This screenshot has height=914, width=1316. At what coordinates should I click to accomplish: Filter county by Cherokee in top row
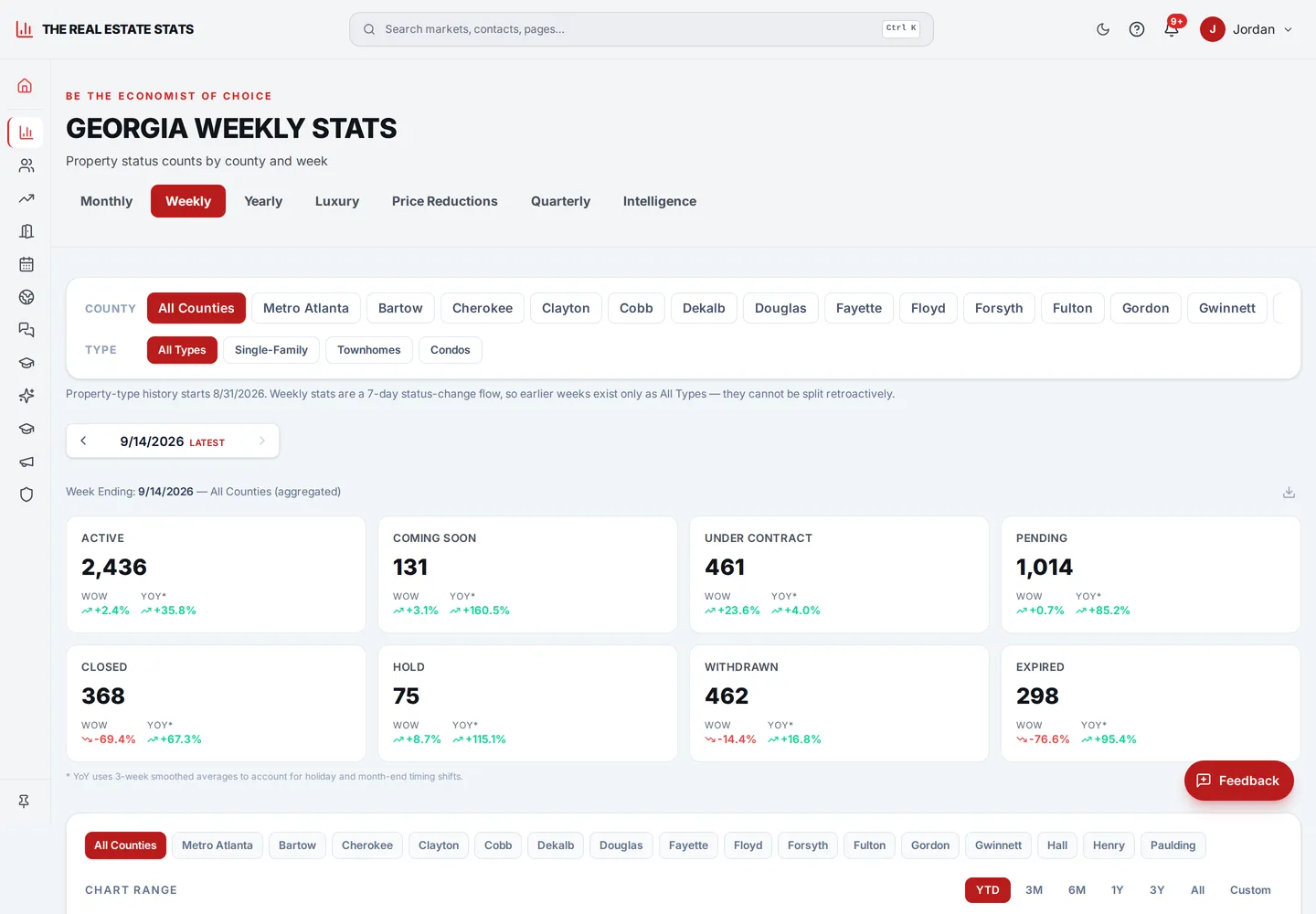(483, 308)
